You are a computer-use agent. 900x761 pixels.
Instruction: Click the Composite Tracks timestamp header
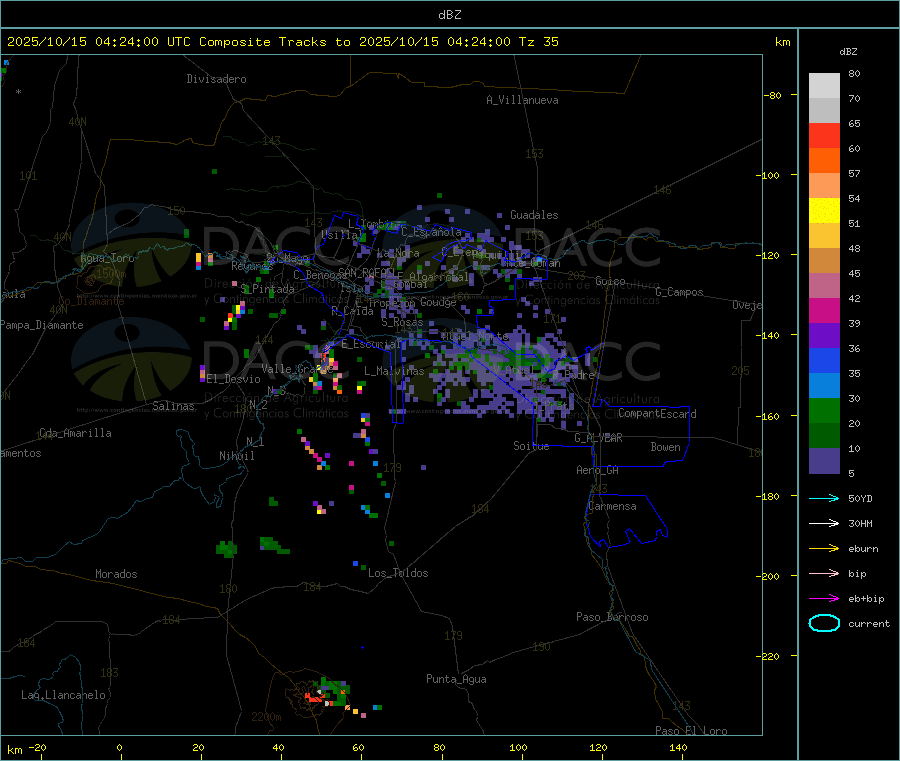pyautogui.click(x=282, y=41)
